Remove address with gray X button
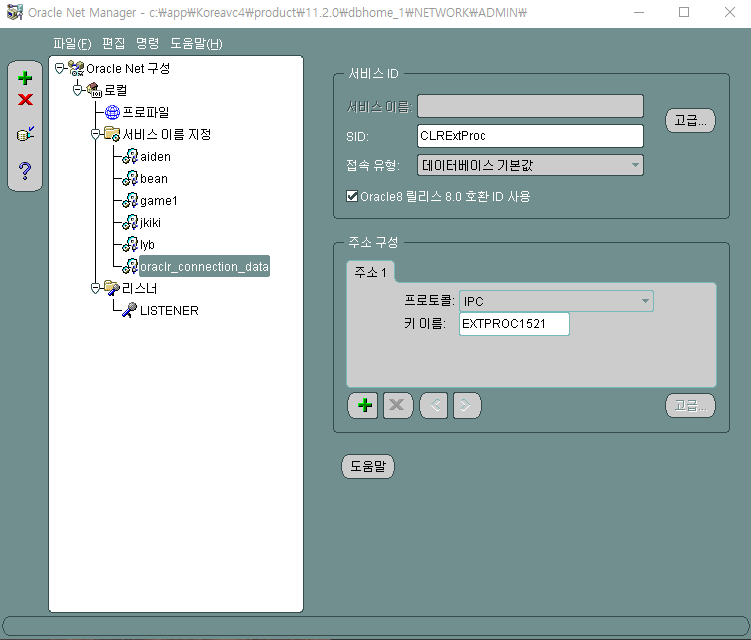The height and width of the screenshot is (640, 751). tap(397, 405)
